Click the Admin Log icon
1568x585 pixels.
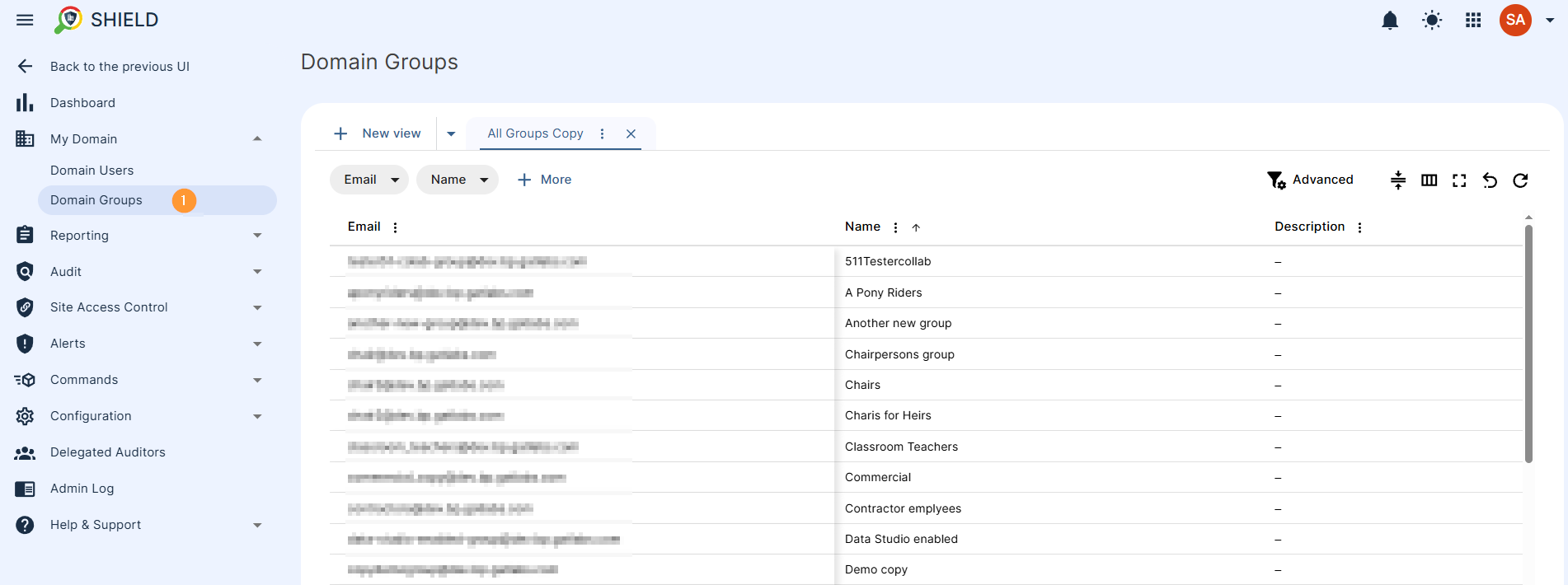pyautogui.click(x=25, y=489)
